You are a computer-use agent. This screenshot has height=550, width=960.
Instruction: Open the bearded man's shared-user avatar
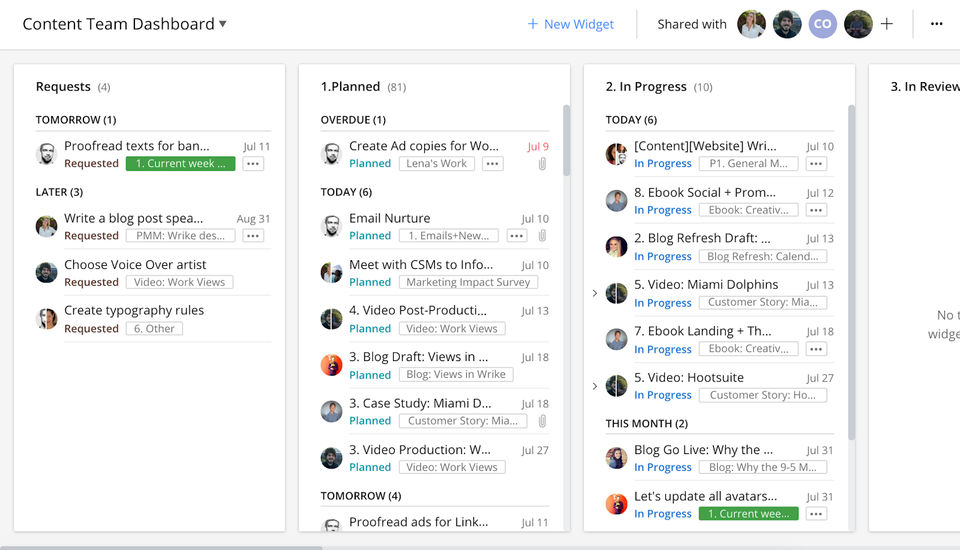pos(787,24)
